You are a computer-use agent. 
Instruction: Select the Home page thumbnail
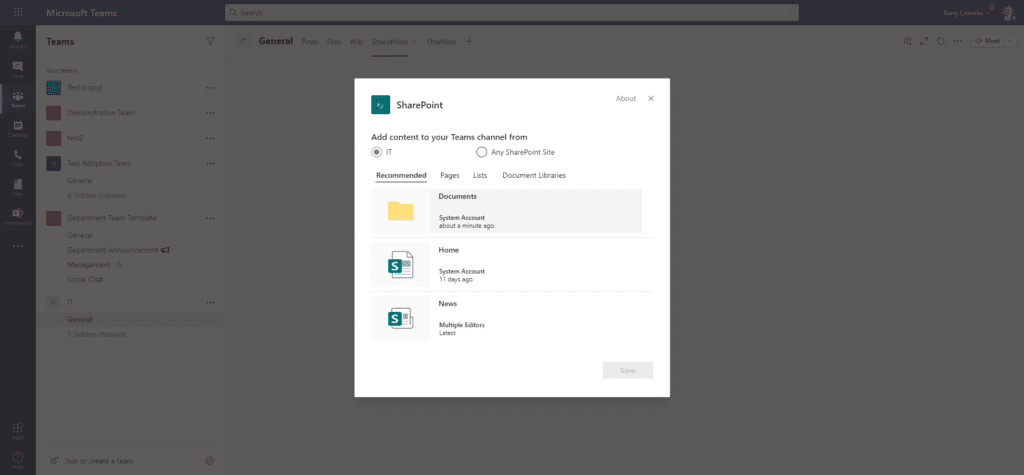coord(400,265)
